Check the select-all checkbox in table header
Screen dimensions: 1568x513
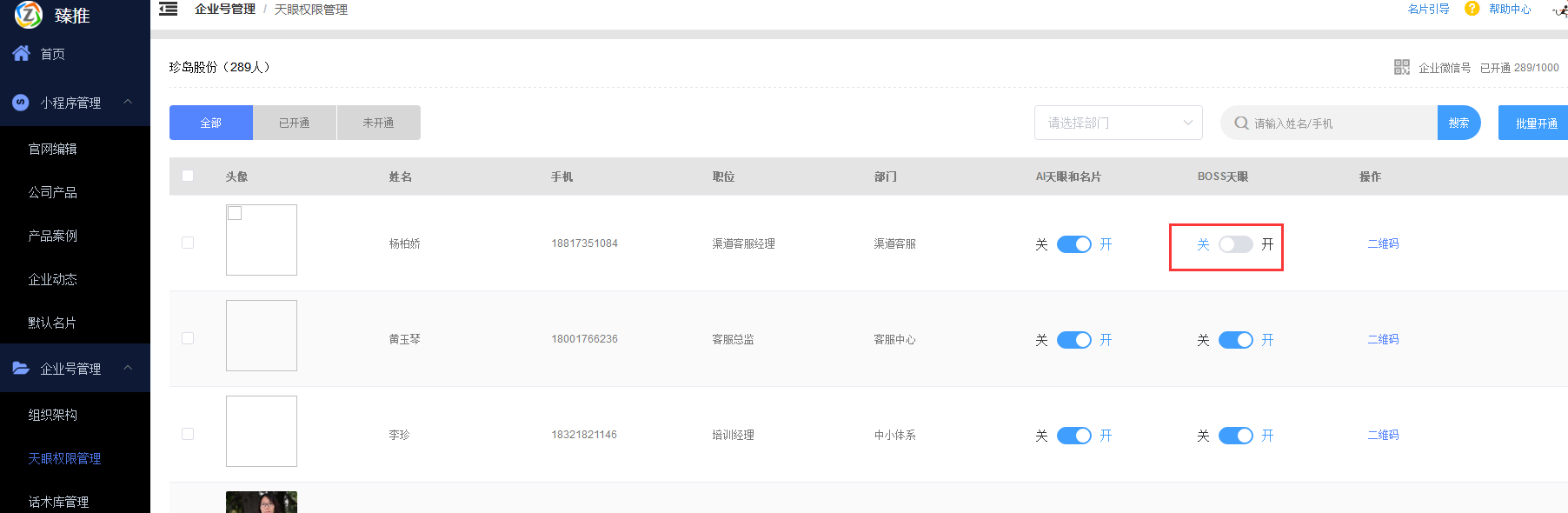coord(188,176)
